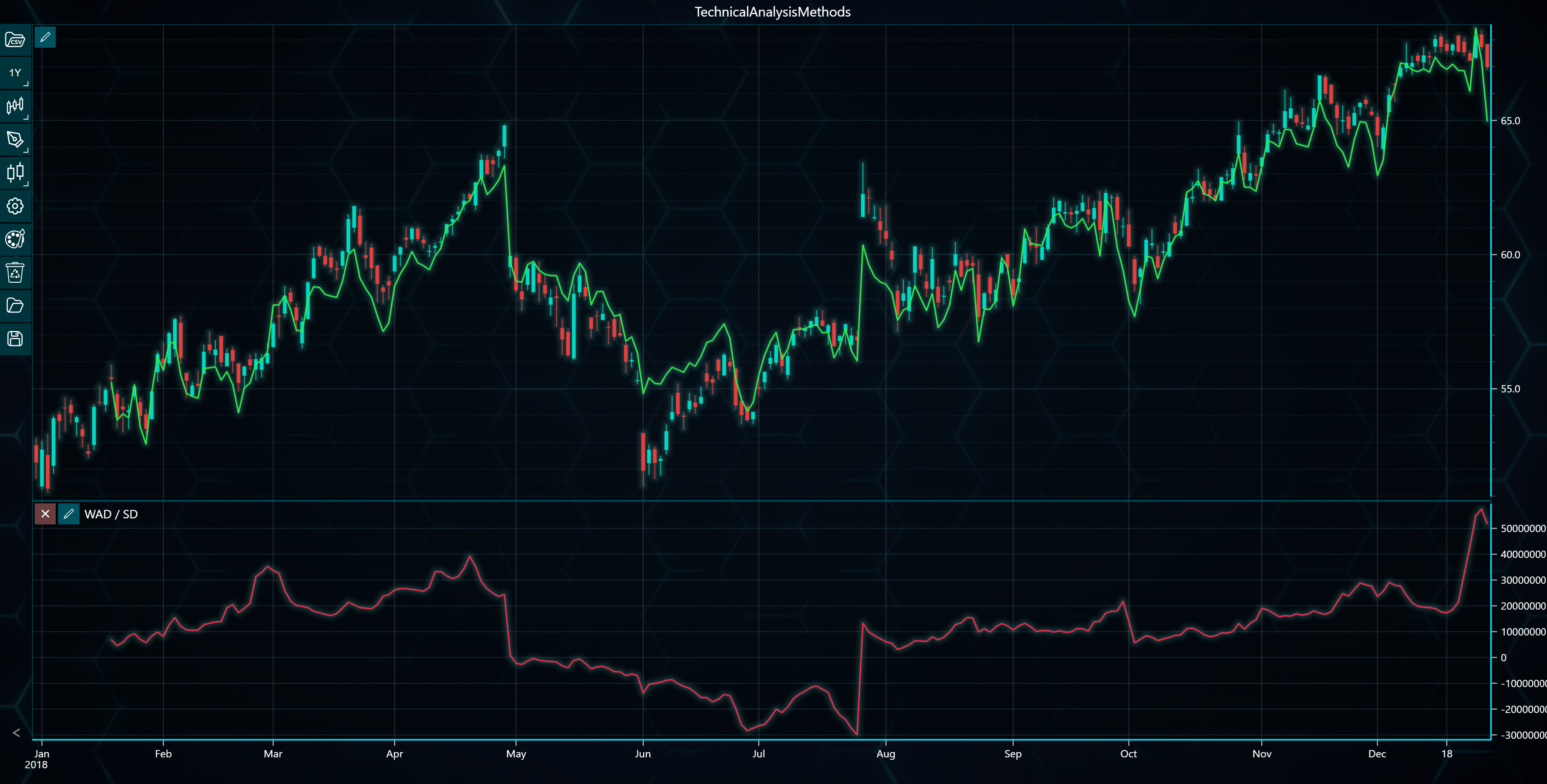Edit the WAD / SD indicator settings

pos(69,514)
